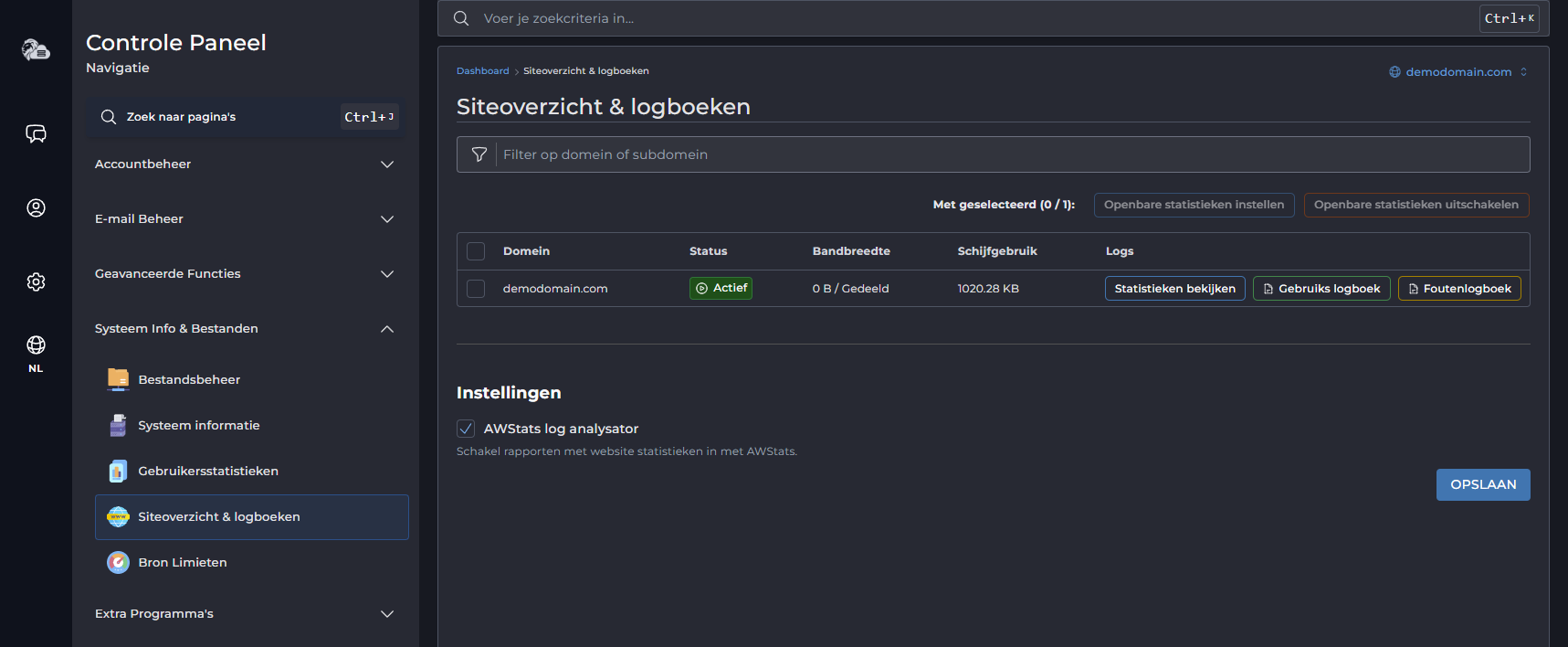Open the Gebruiks logboek button
1568x647 pixels.
(x=1321, y=289)
